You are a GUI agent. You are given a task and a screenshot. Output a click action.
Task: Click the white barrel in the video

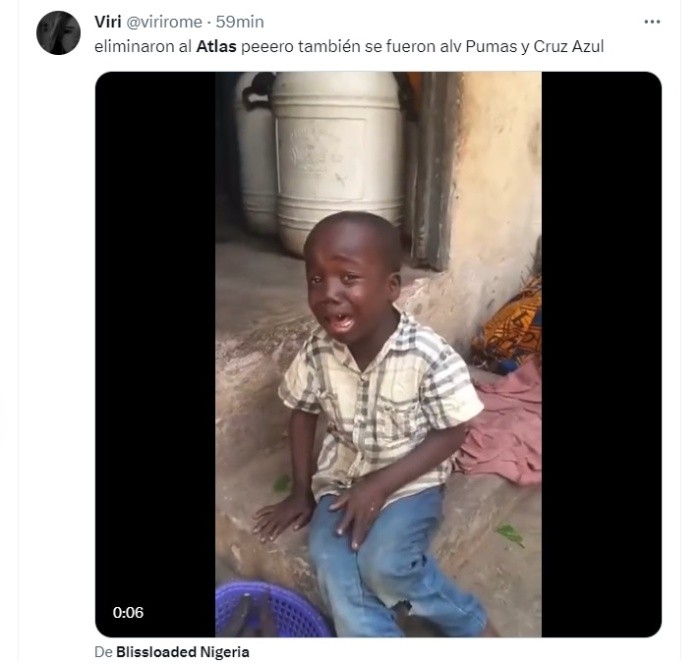click(335, 150)
